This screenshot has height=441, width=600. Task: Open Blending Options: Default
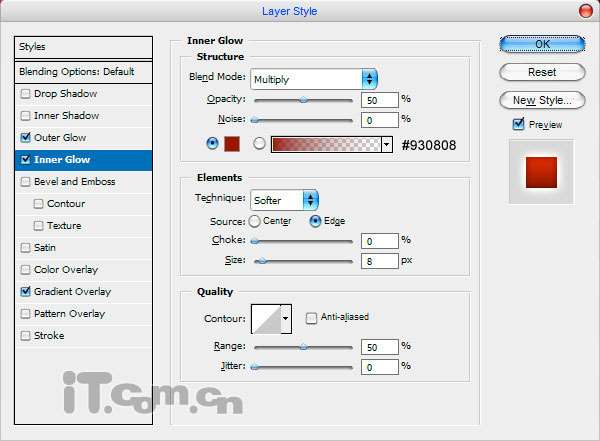click(x=83, y=72)
